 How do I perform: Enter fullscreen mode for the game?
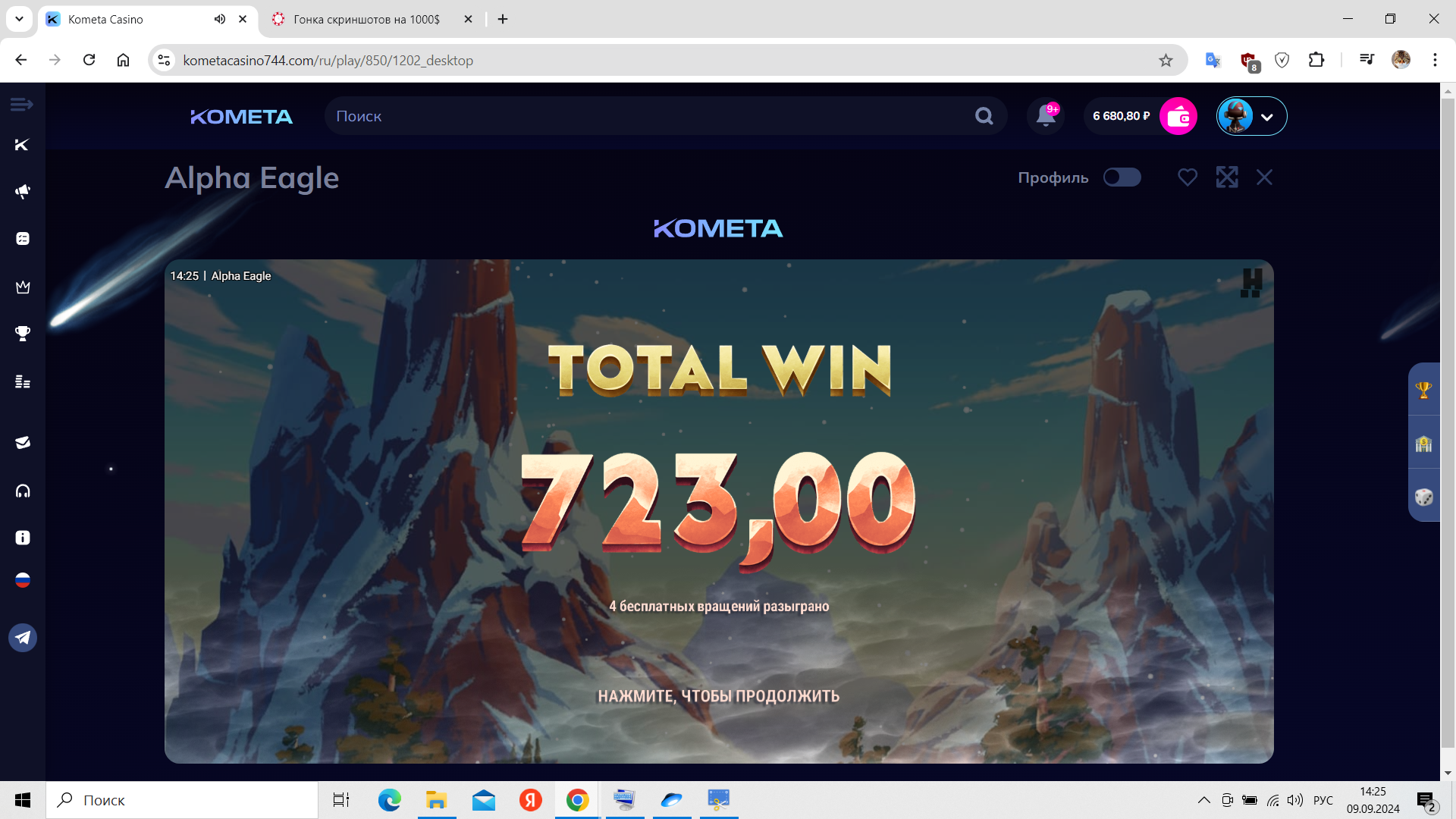(1226, 177)
